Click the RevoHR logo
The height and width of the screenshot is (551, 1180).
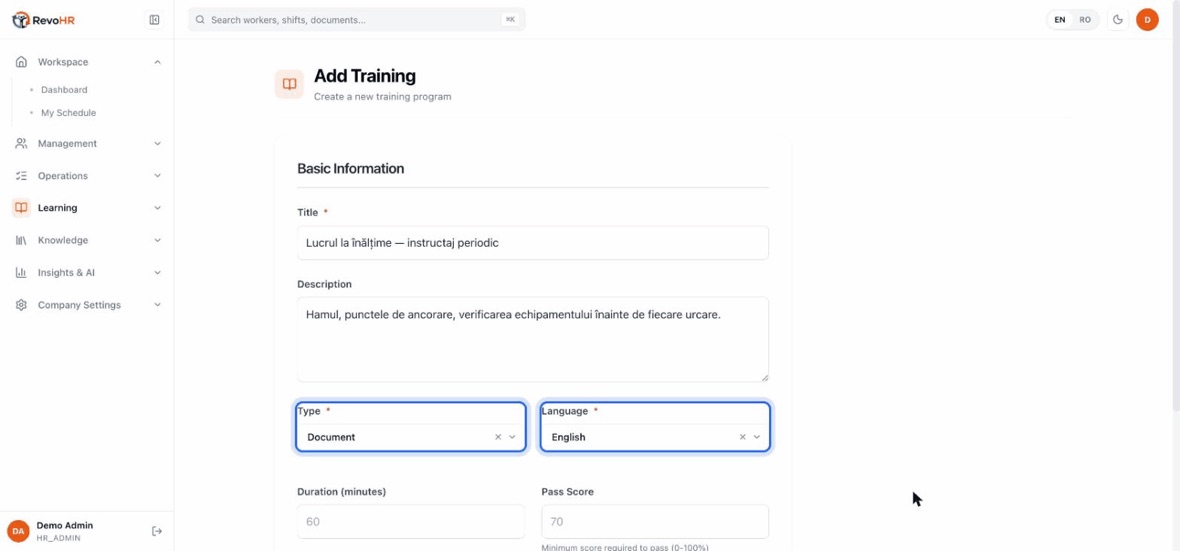tap(44, 20)
